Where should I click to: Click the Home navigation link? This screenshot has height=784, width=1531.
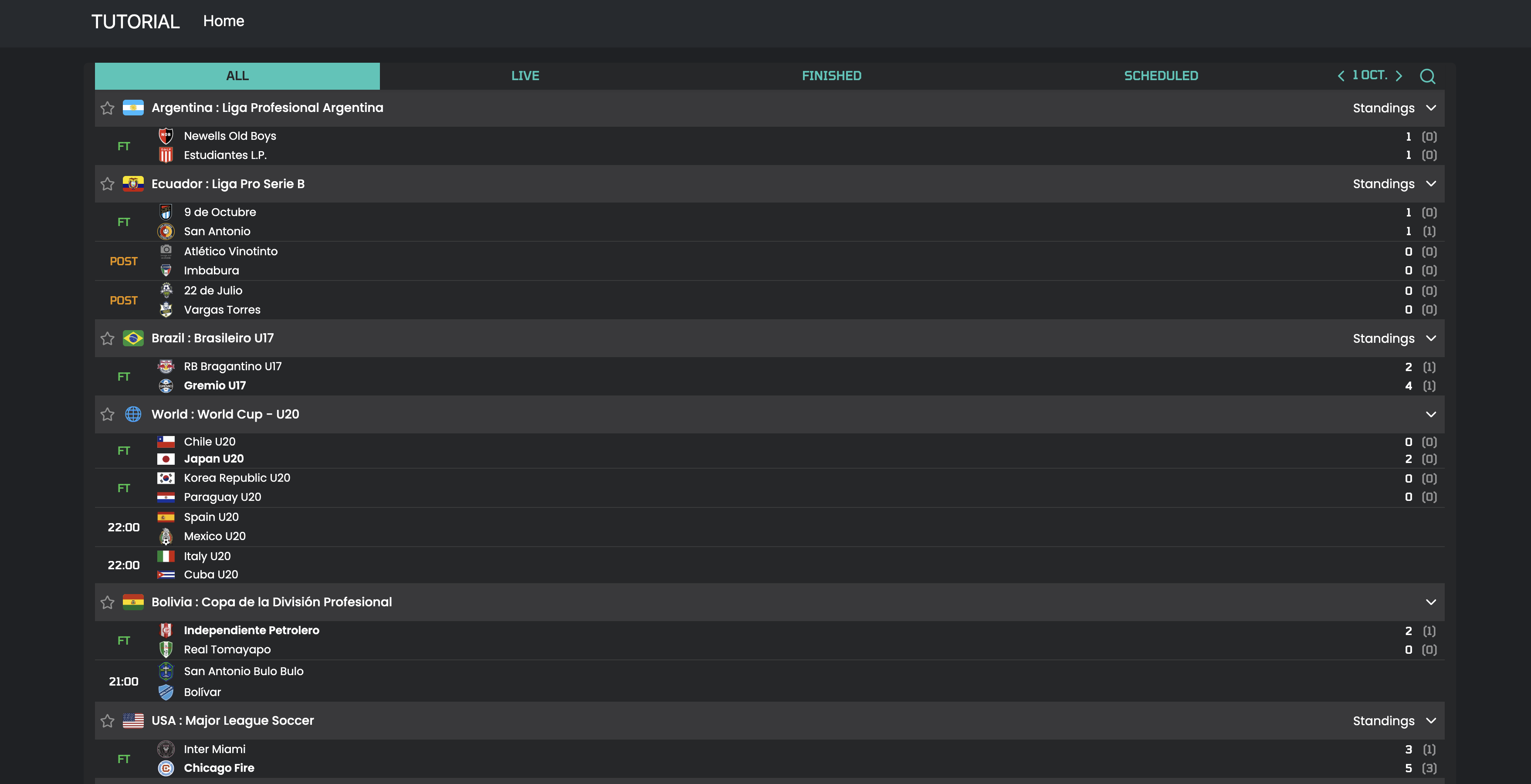[224, 21]
